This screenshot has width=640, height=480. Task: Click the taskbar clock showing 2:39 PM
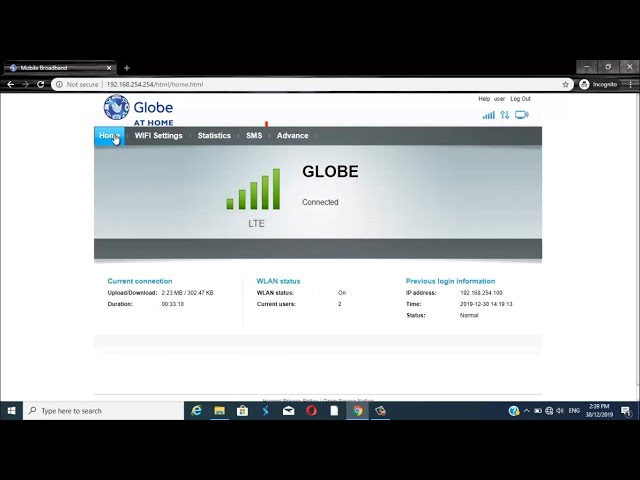click(599, 411)
